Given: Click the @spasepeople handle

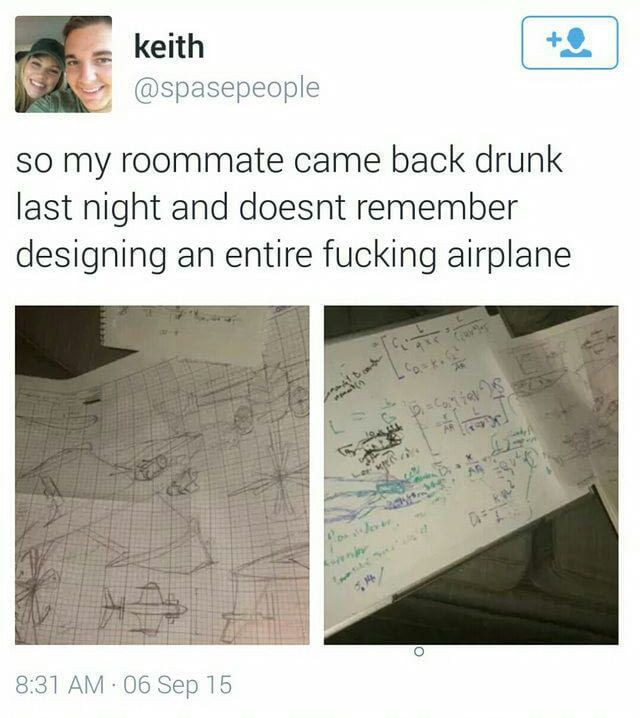Looking at the screenshot, I should click(227, 88).
